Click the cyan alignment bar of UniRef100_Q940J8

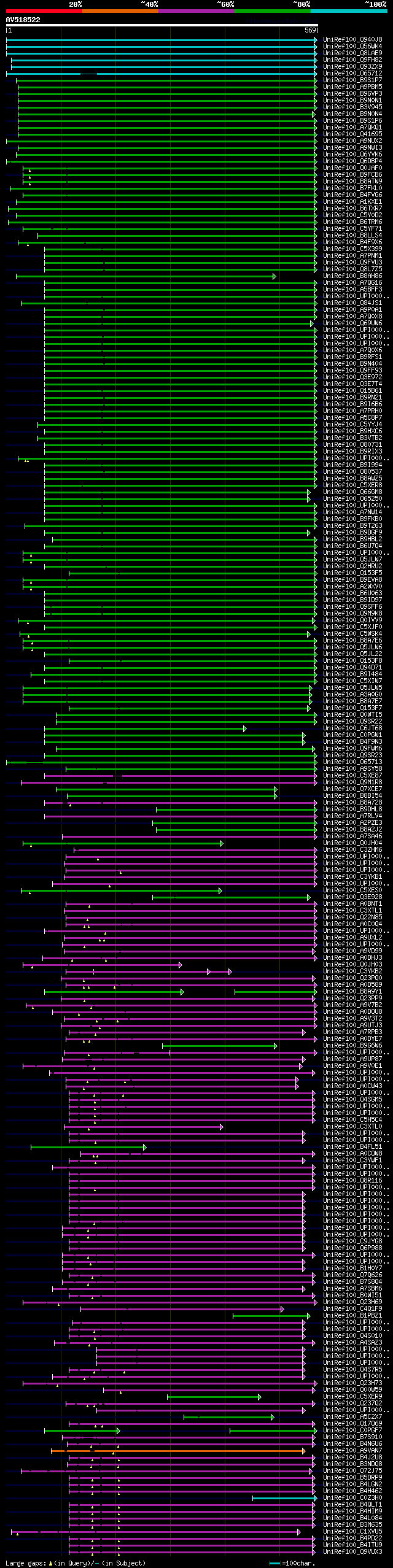pyautogui.click(x=161, y=40)
